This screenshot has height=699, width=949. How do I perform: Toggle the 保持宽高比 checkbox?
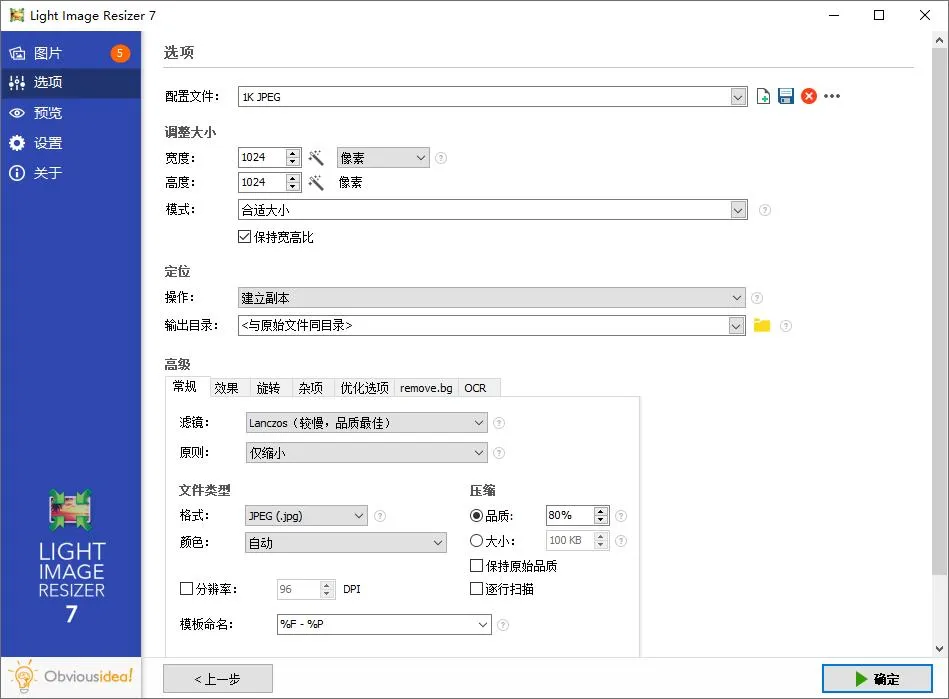pos(244,237)
